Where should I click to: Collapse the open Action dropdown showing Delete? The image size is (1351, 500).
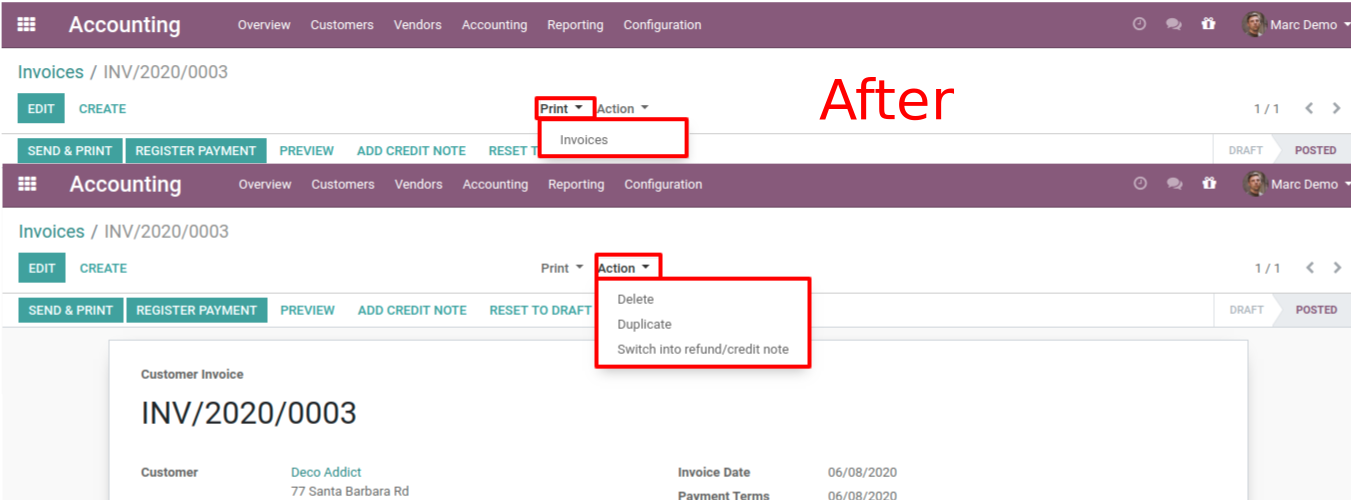[x=624, y=268]
